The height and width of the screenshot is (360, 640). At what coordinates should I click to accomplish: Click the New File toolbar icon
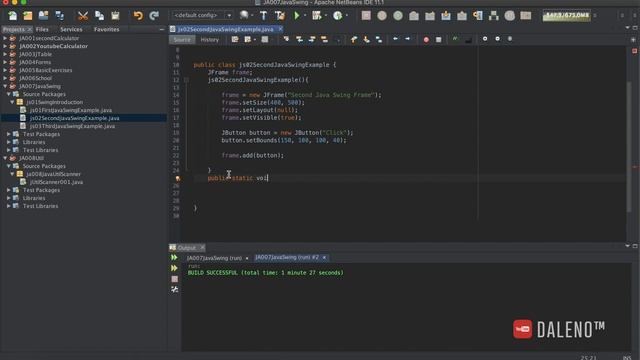pos(12,16)
